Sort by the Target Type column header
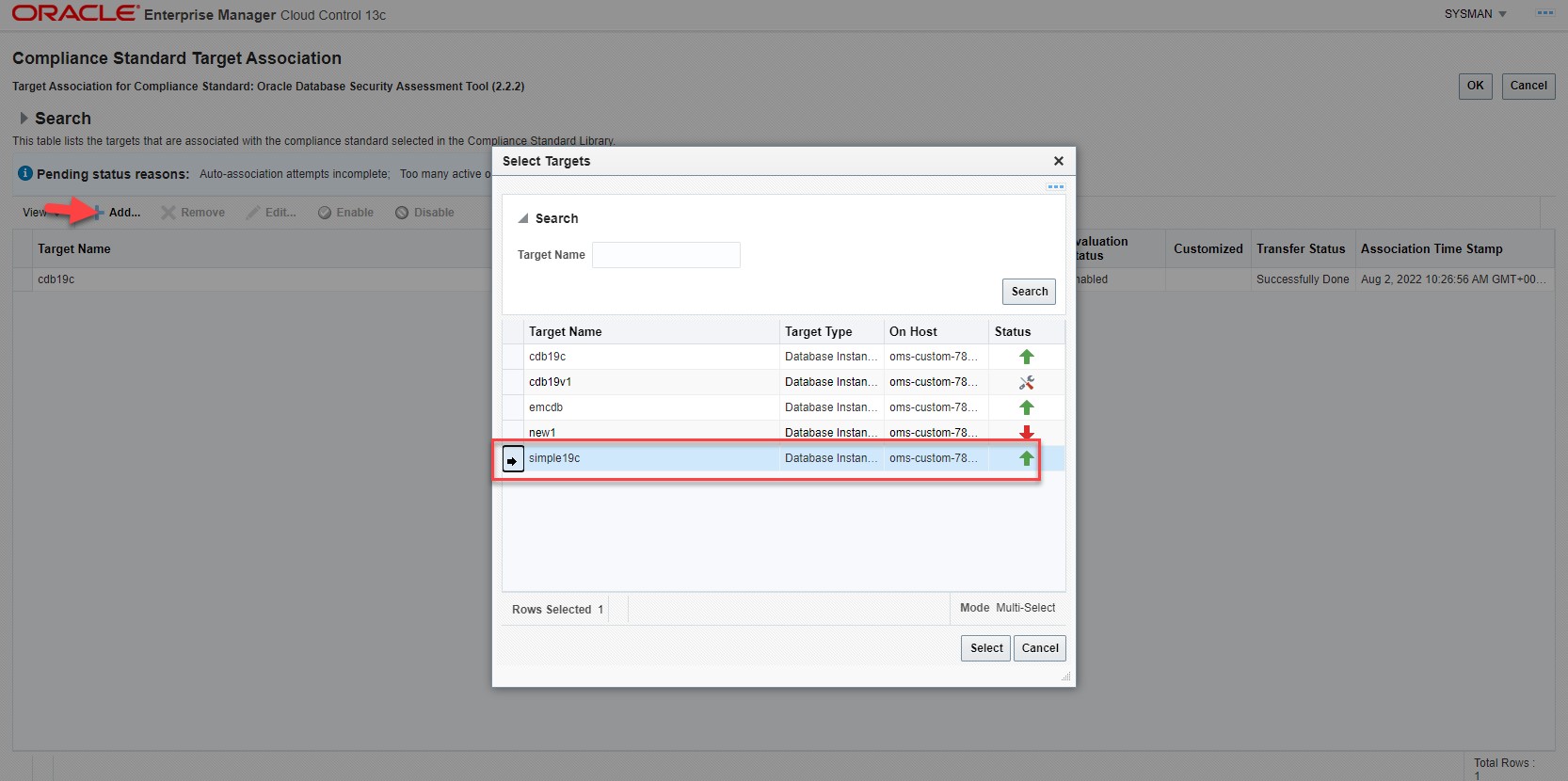1568x781 pixels. coord(819,331)
